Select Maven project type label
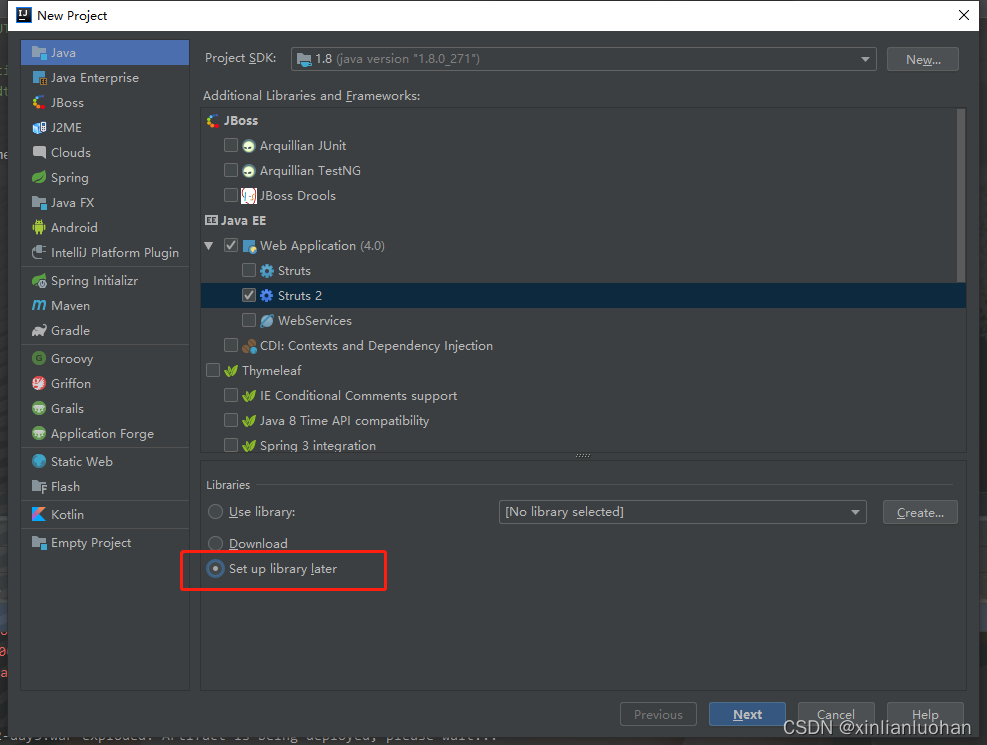987x745 pixels. click(x=70, y=306)
